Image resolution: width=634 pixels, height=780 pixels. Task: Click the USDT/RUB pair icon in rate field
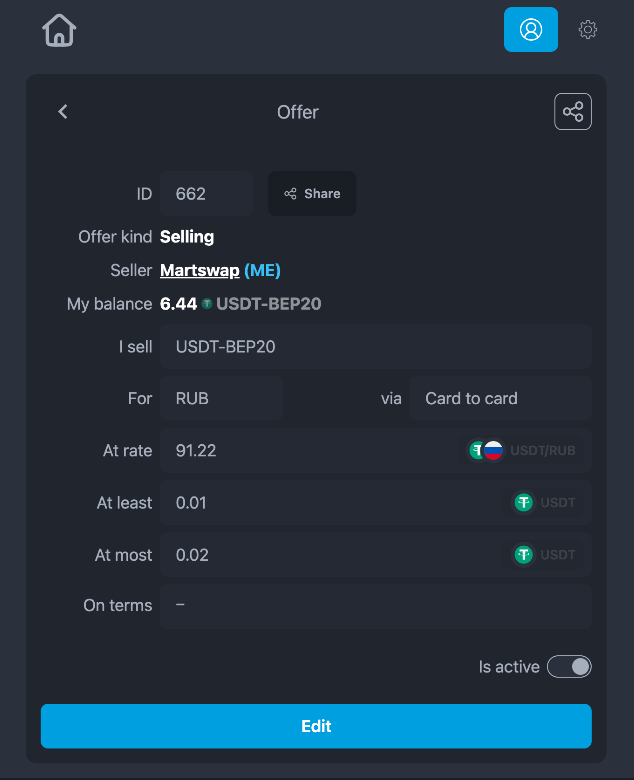click(x=486, y=450)
